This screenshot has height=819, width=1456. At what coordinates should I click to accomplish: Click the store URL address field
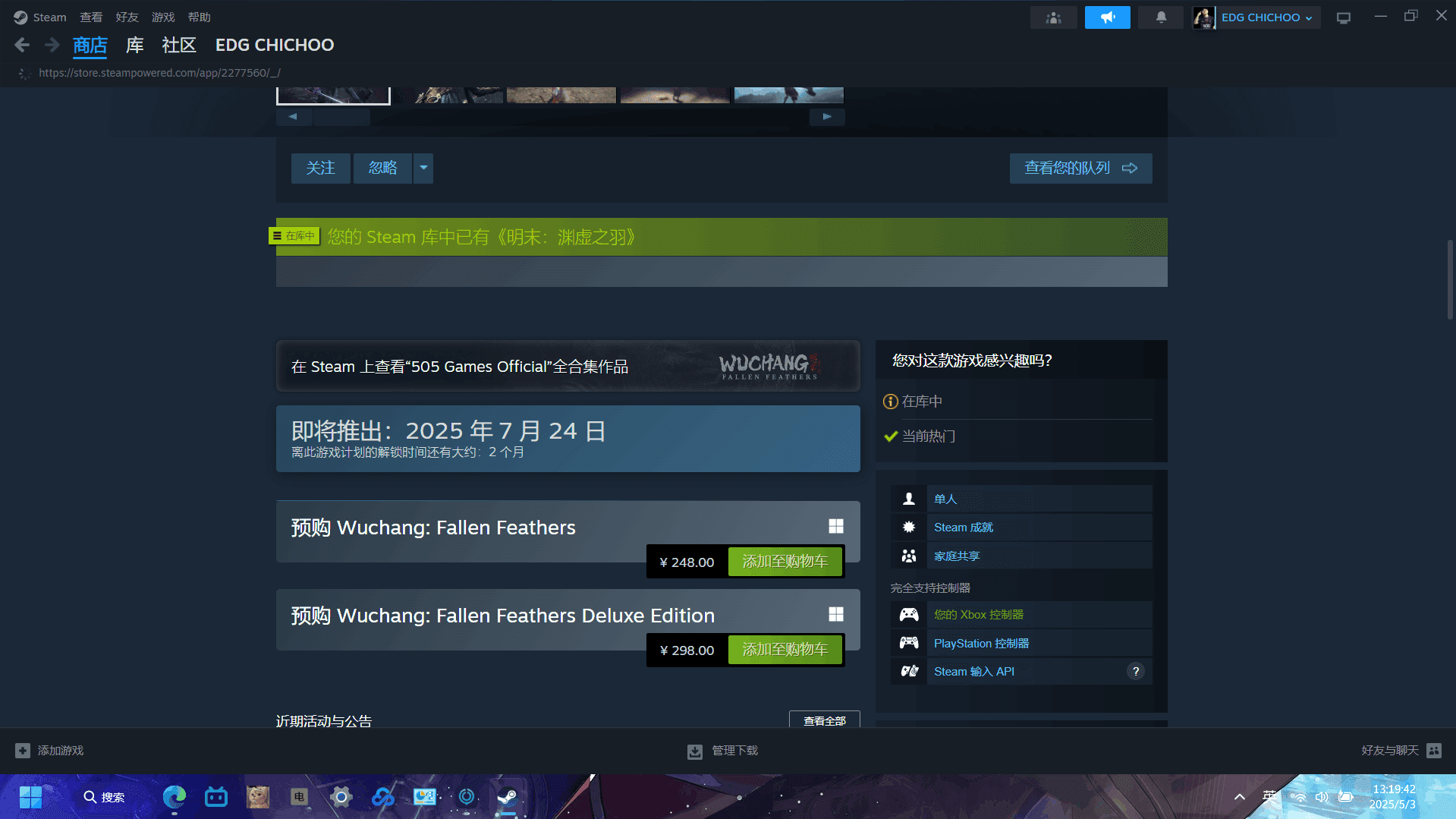[159, 73]
